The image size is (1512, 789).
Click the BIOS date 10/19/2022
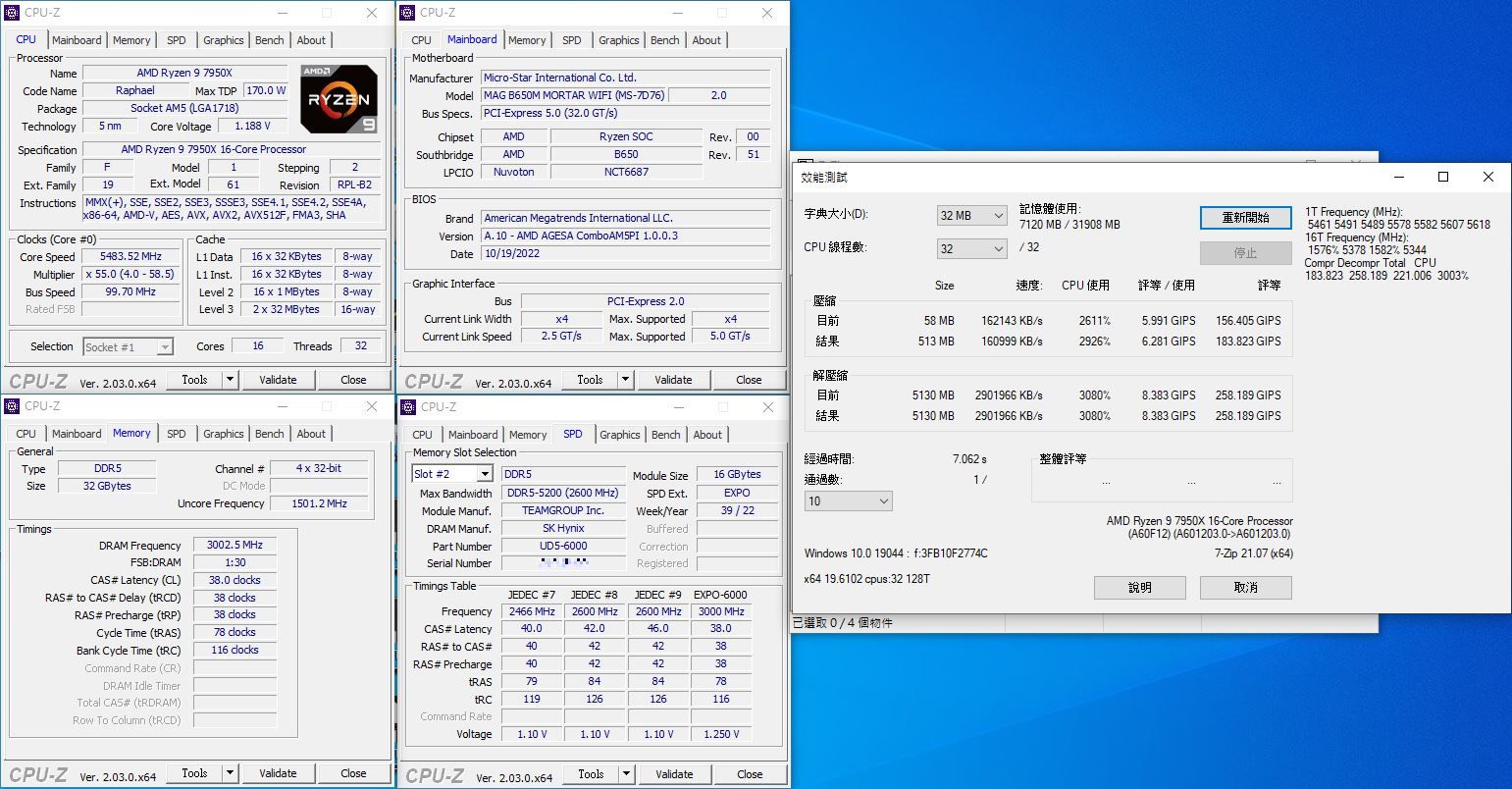pos(625,254)
